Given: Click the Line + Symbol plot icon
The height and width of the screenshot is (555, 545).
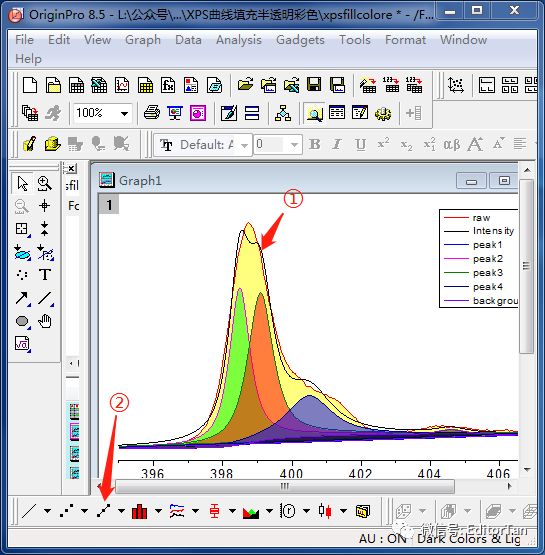Looking at the screenshot, I should coord(104,511).
